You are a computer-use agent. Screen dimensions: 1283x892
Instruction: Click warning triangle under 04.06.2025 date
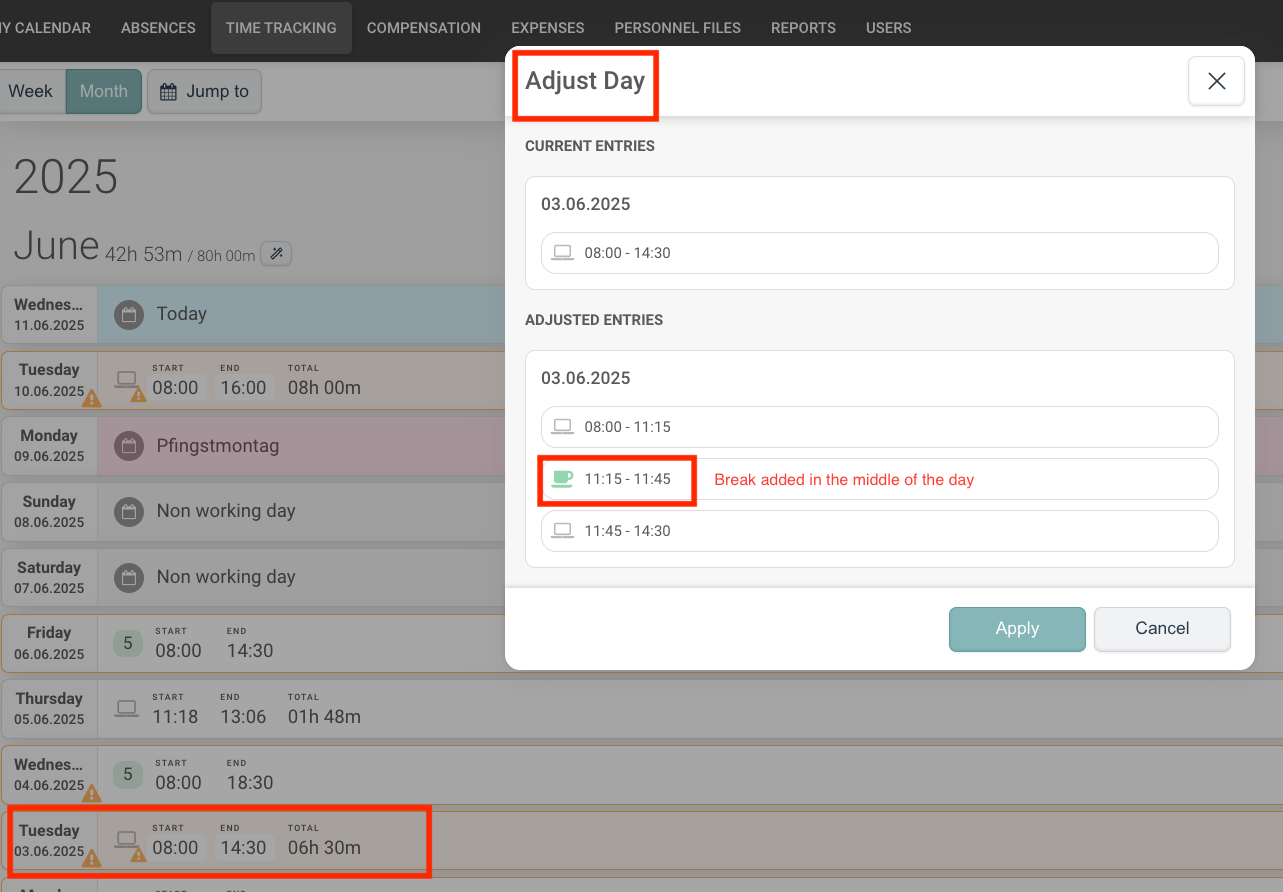click(91, 793)
